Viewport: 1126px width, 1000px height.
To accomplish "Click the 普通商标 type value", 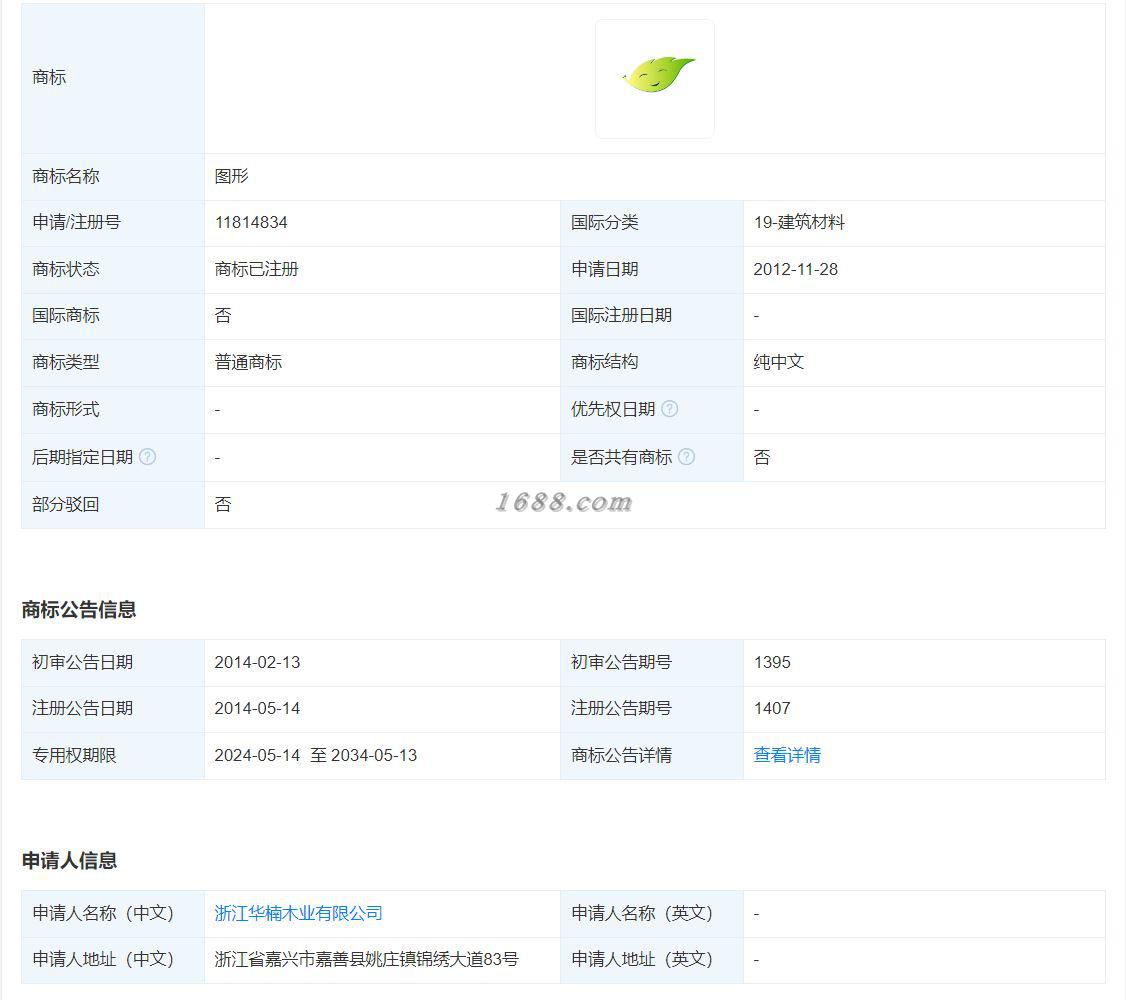I will pos(248,362).
